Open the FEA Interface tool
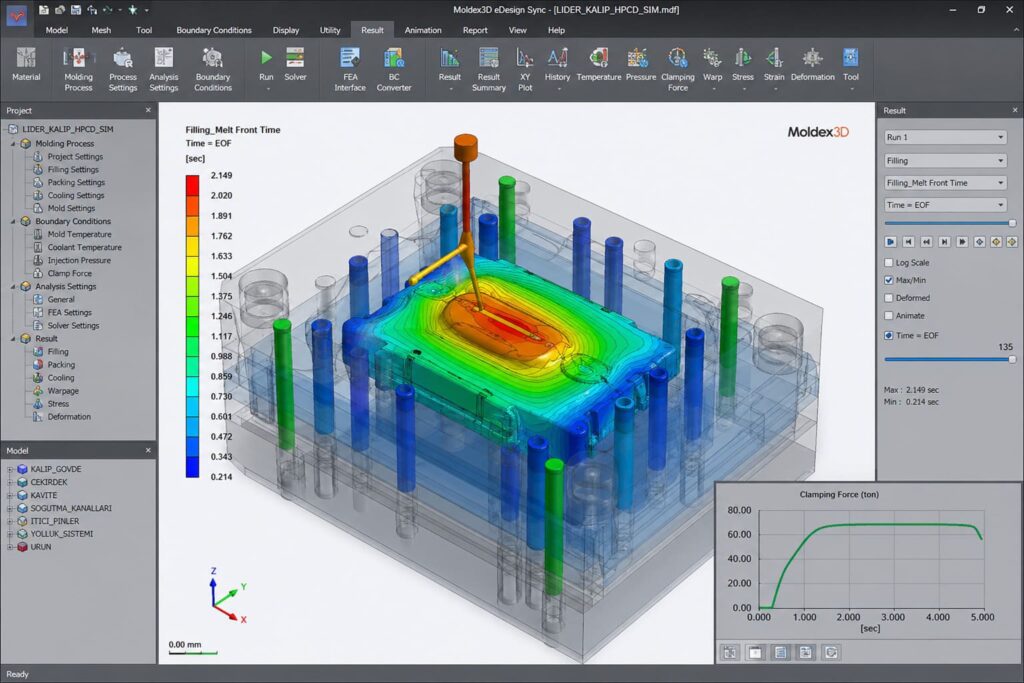 tap(350, 67)
